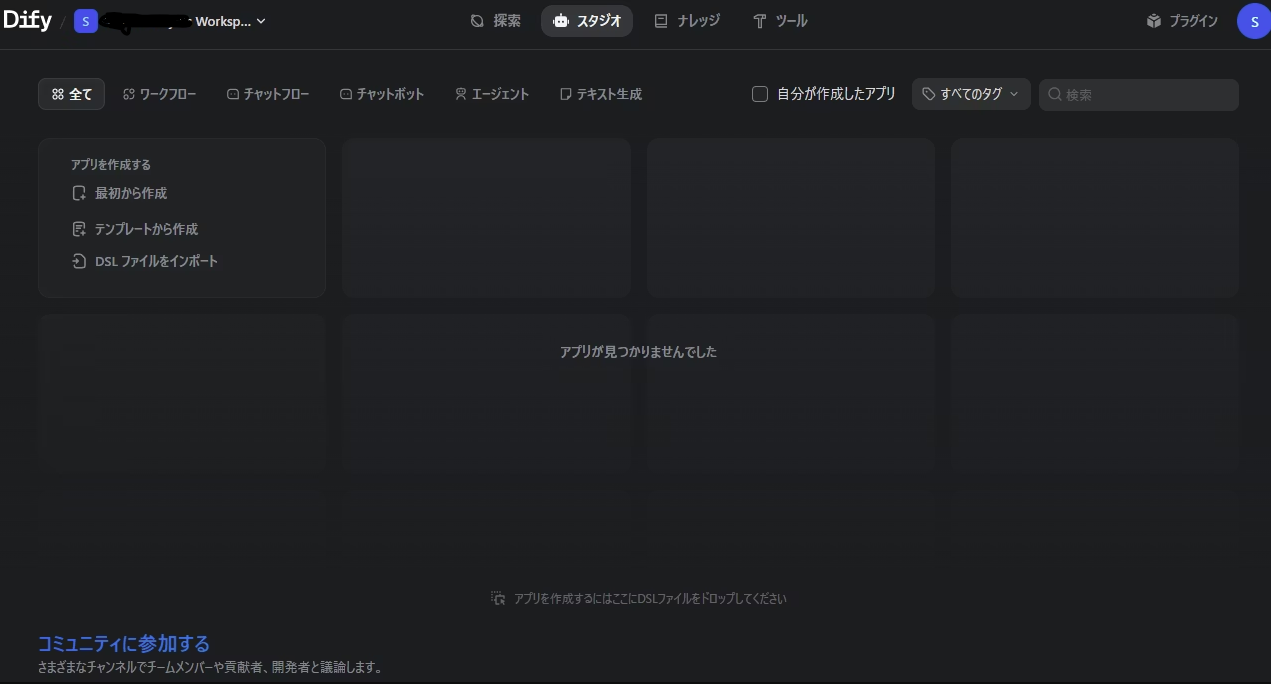Screen dimensions: 1271x684
Task: Open the 探索 (Explore) section
Action: tap(496, 21)
